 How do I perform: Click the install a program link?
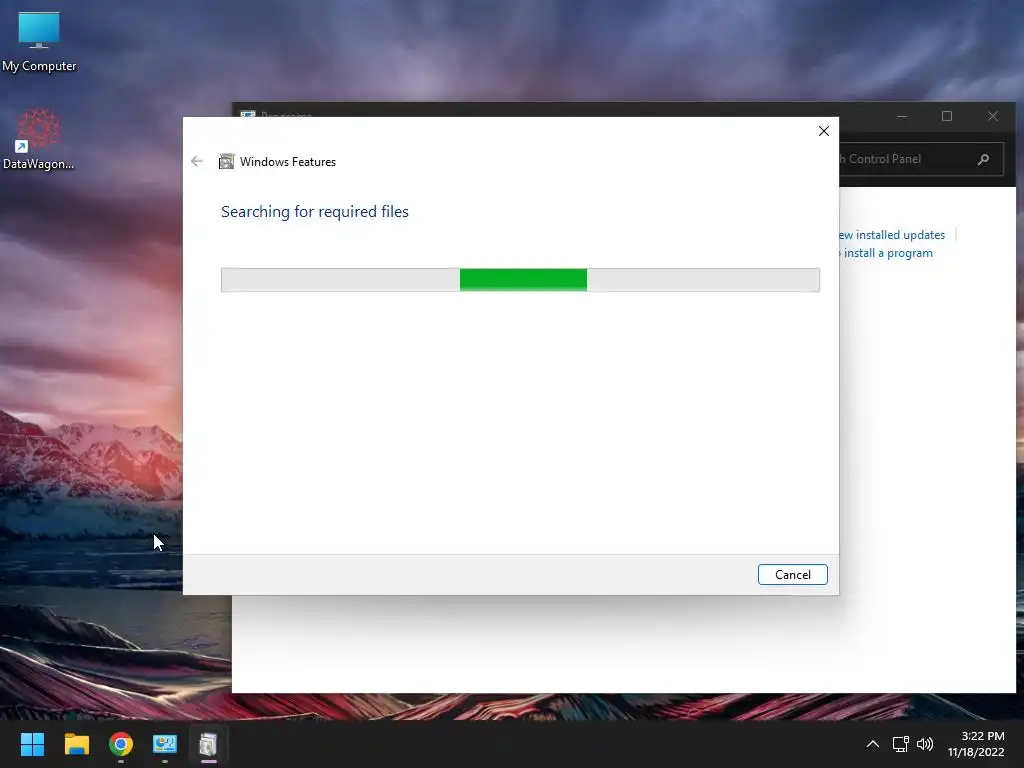[886, 253]
